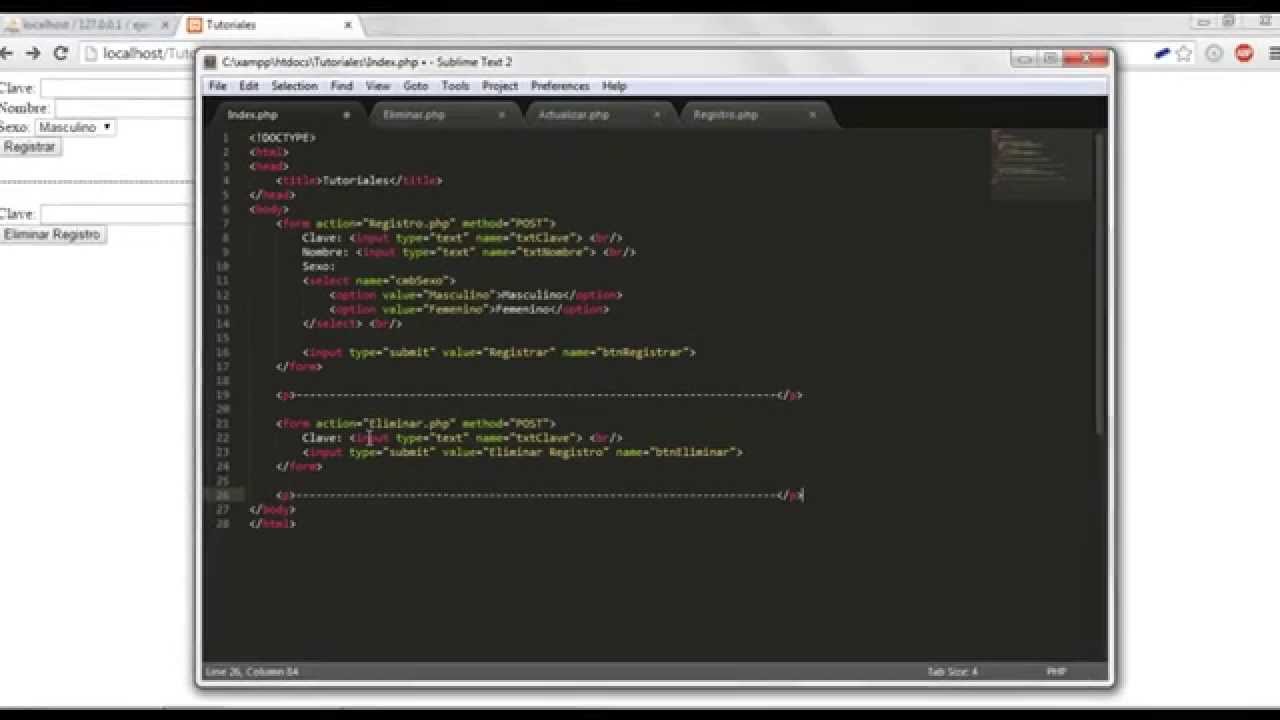Screen dimensions: 1280x720
Task: Click 'cmbSexo' select name in code
Action: (x=424, y=281)
